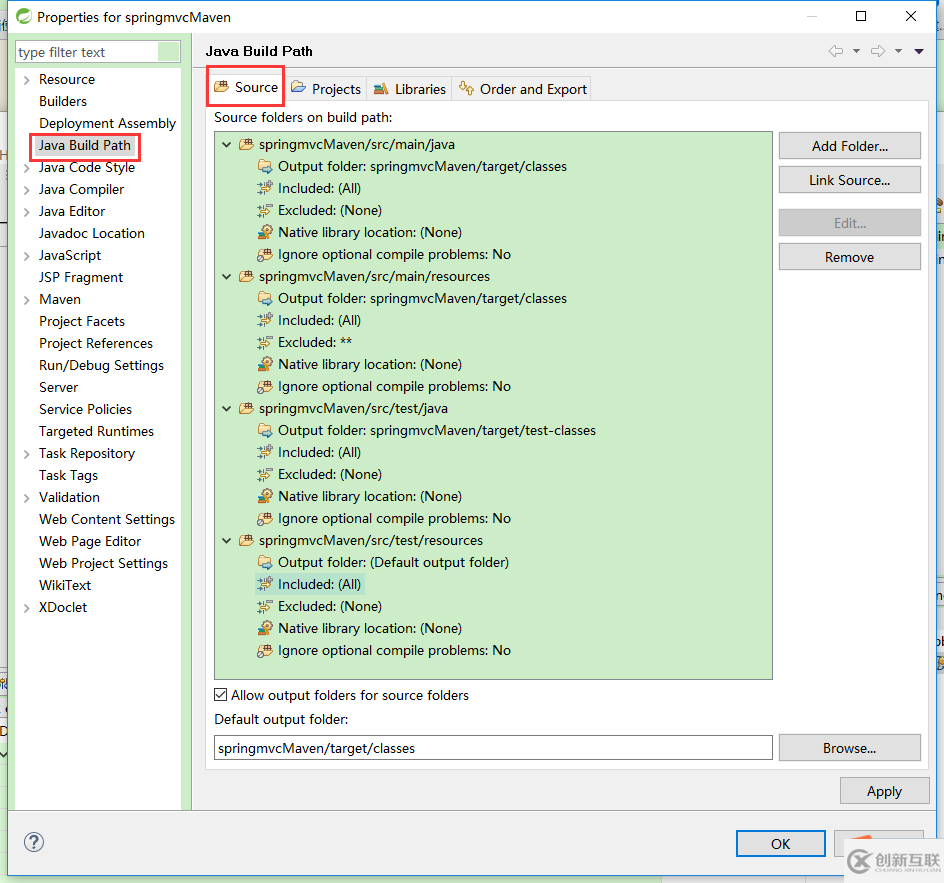Click the src/test/java source folder icon
The height and width of the screenshot is (883, 944).
[x=246, y=408]
